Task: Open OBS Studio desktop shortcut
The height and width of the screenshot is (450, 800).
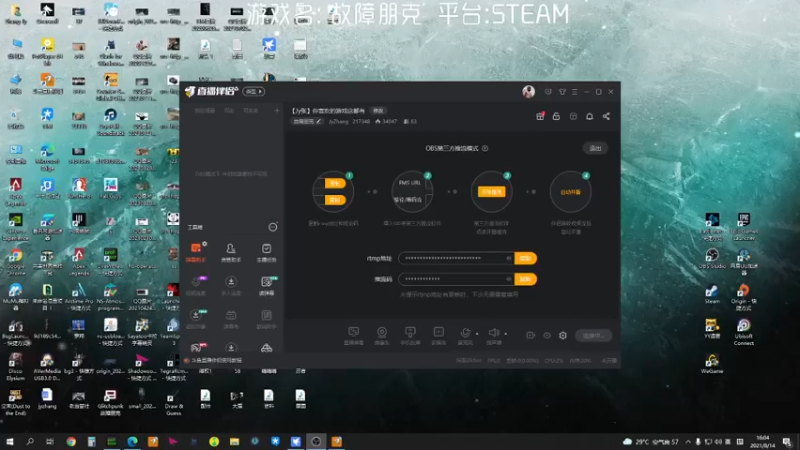Action: (x=712, y=258)
